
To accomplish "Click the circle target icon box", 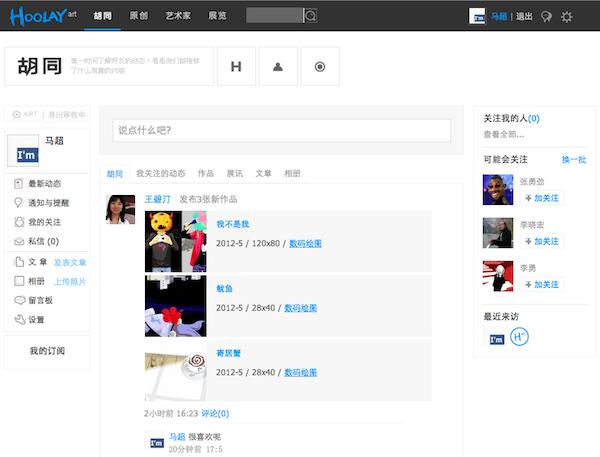I will point(320,67).
